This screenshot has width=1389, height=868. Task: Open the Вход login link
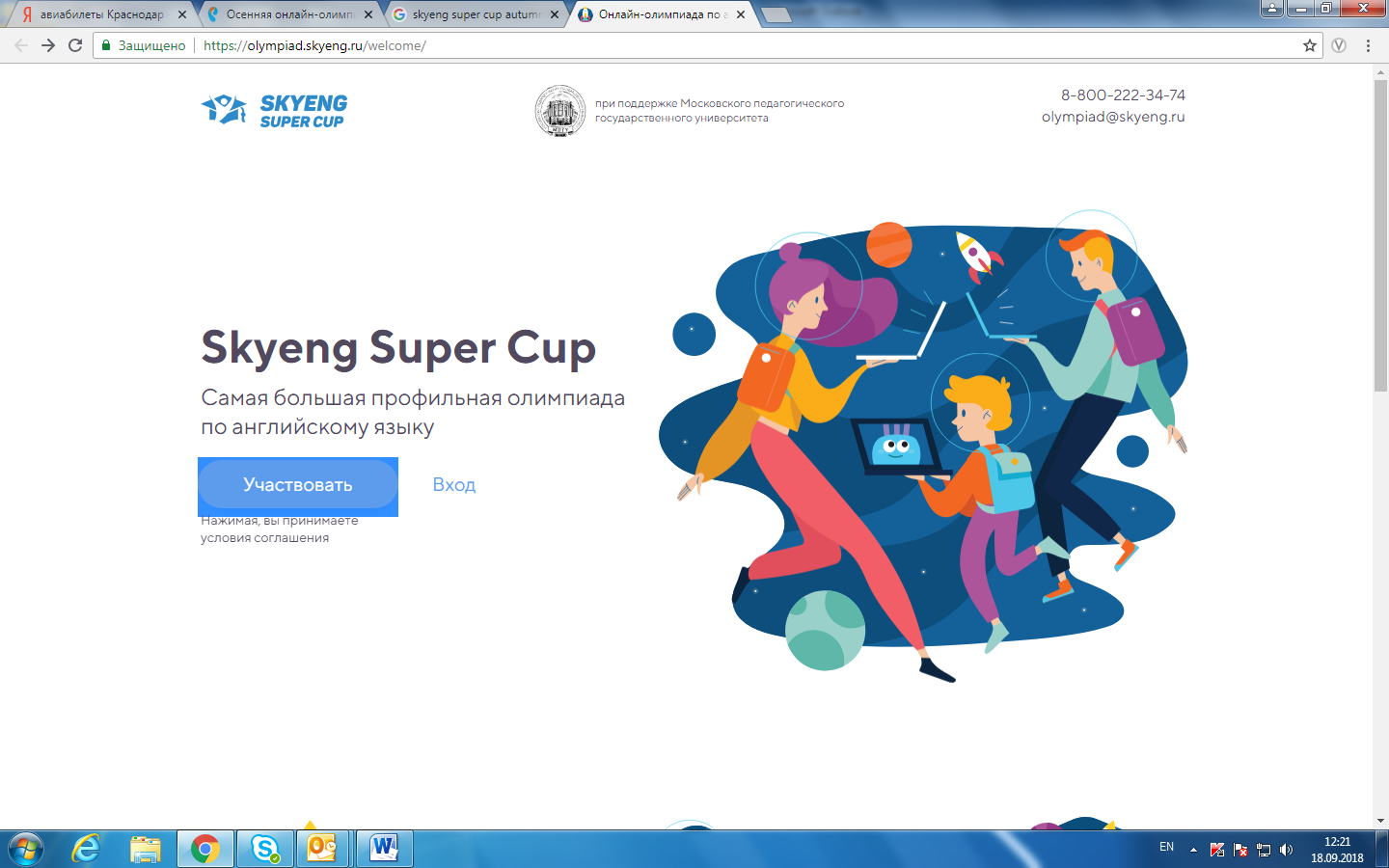pos(453,484)
